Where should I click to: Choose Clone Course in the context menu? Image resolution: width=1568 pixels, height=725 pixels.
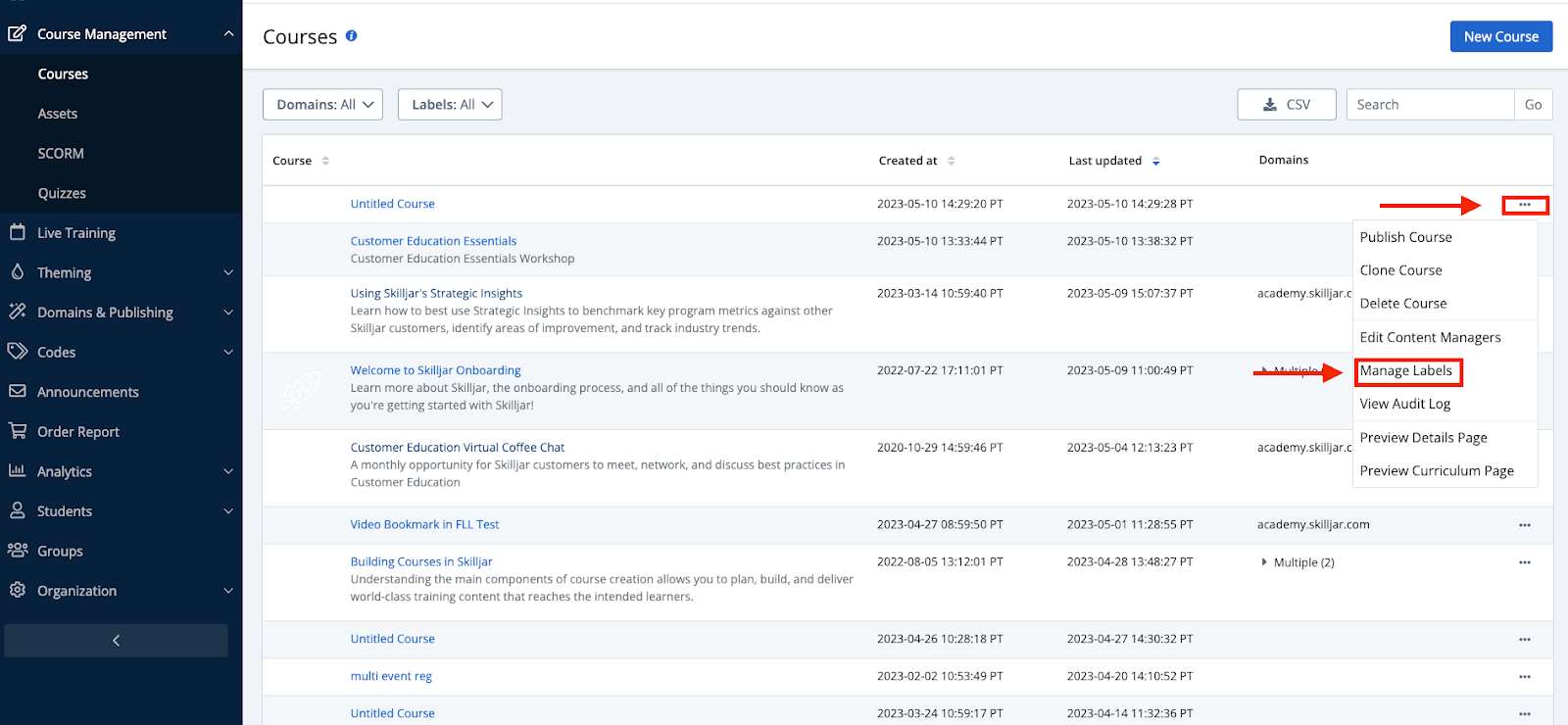[1400, 270]
